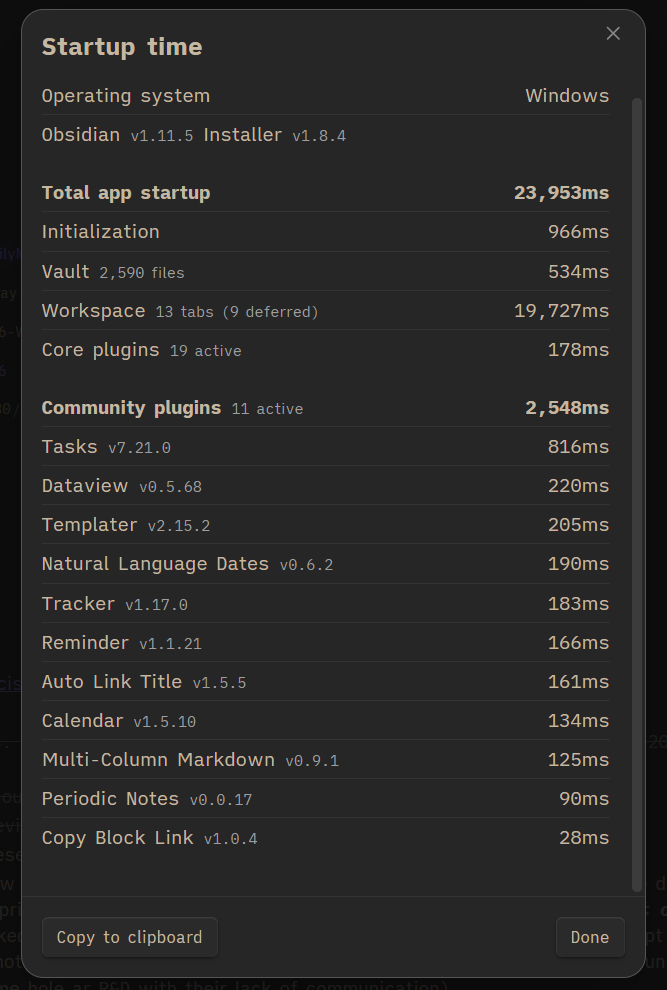Select the Natural Language Dates plugin row
This screenshot has height=990, width=667.
(325, 564)
